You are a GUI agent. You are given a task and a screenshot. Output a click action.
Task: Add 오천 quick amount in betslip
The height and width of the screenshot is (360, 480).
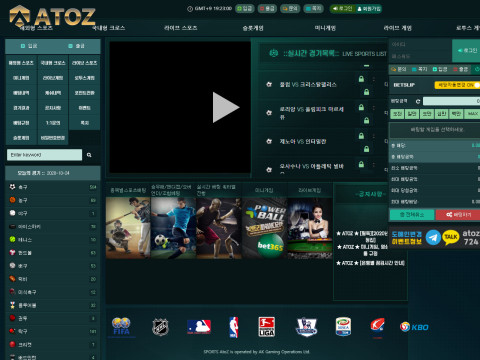point(397,114)
